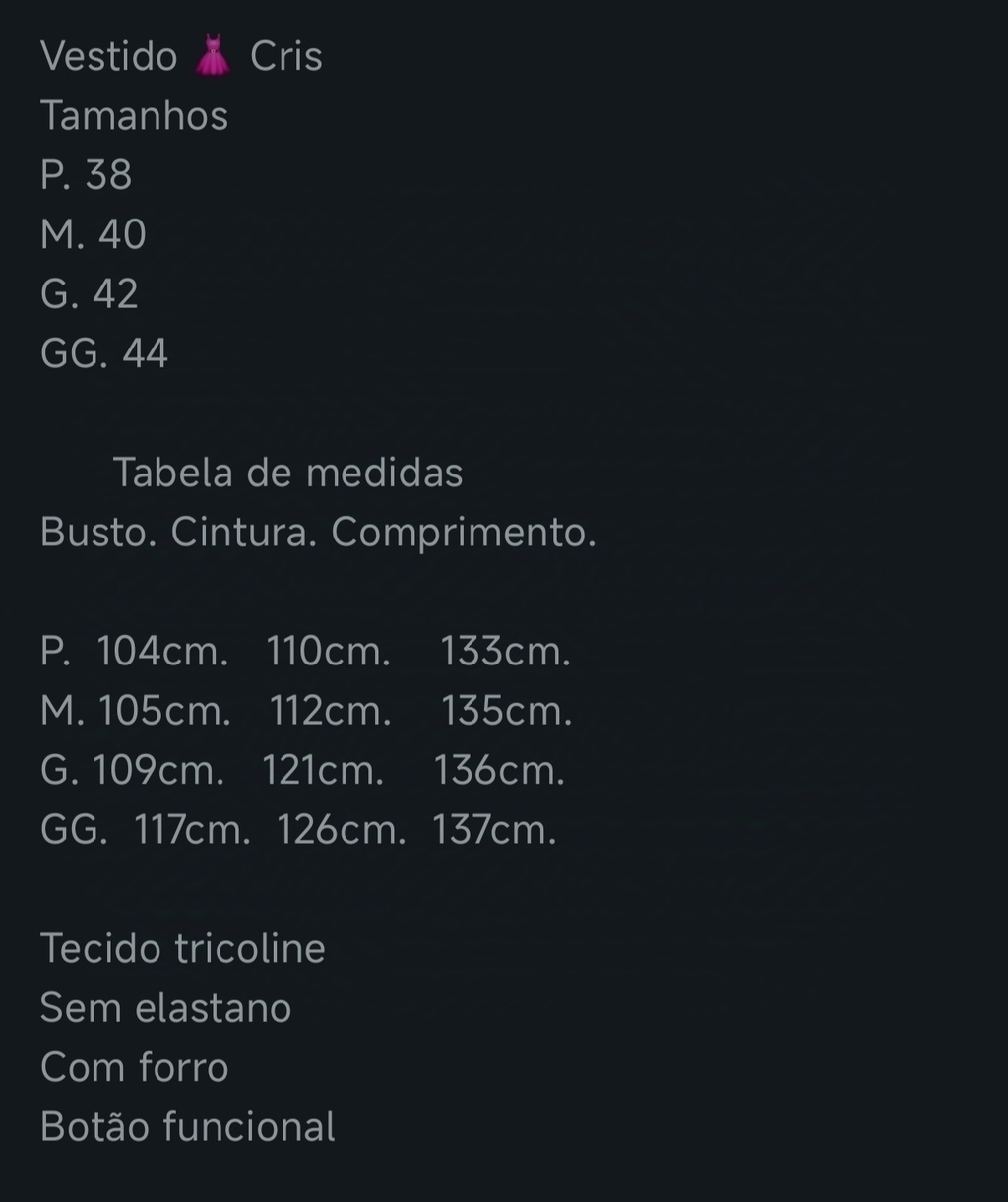Click the 'M. 40' size line

tap(94, 235)
